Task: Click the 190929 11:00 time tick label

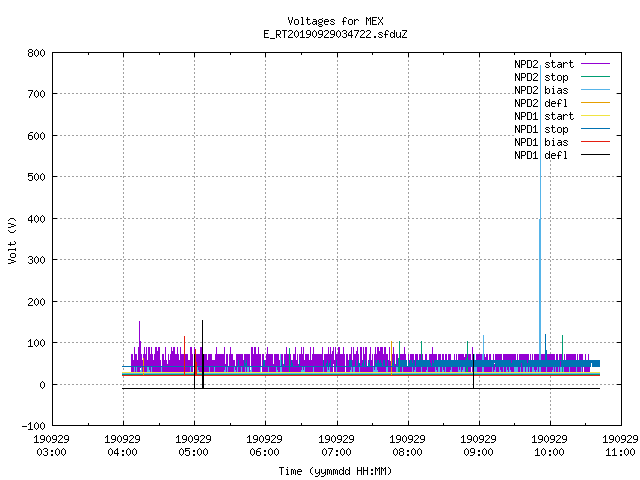Action: click(x=620, y=446)
